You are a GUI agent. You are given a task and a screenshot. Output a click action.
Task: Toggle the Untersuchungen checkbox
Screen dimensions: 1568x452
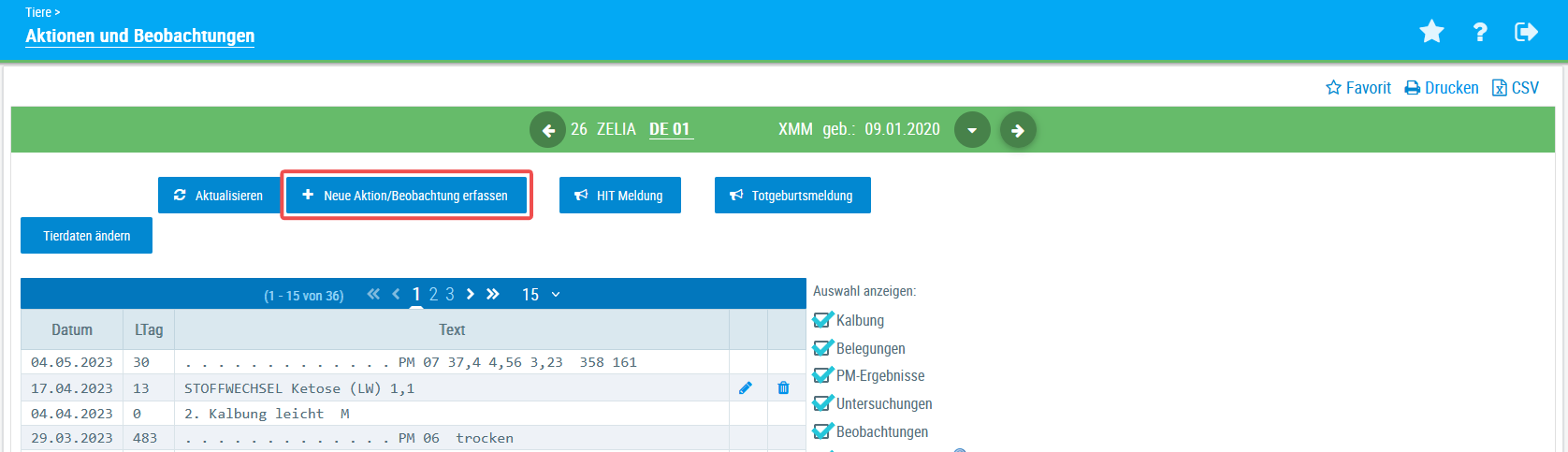[822, 403]
